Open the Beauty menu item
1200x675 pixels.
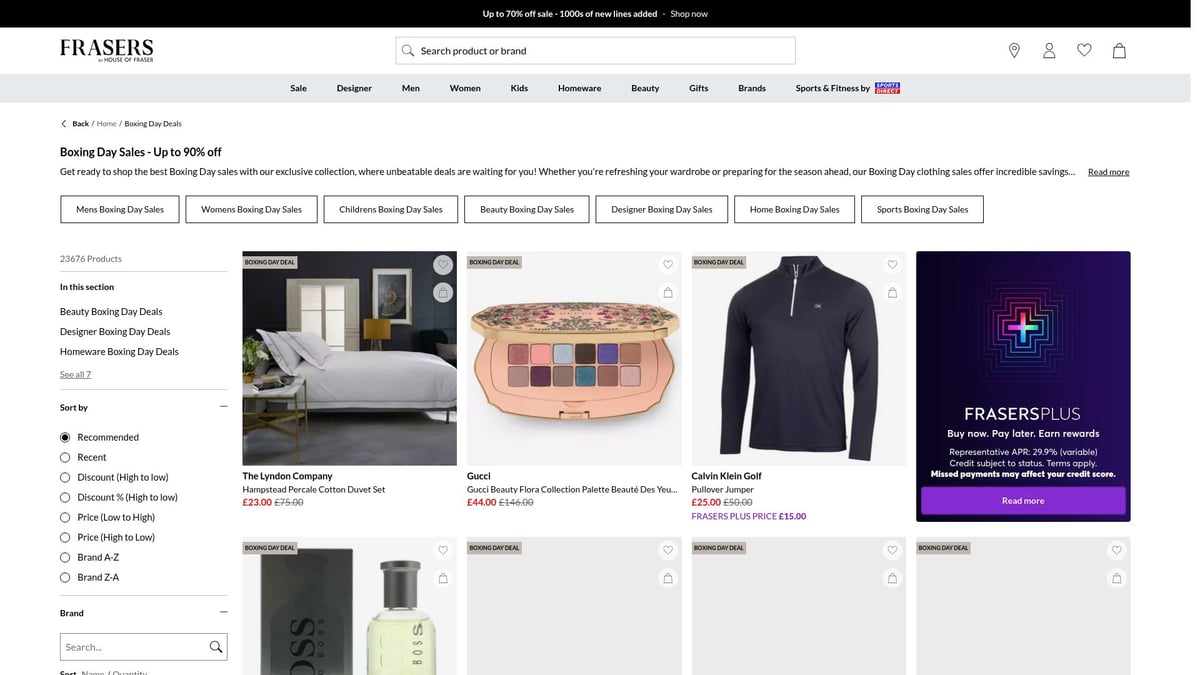pos(645,87)
